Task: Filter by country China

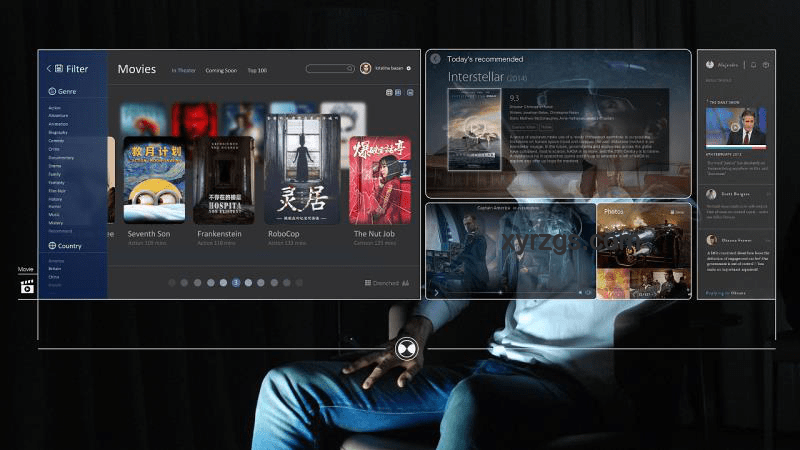Action: coord(54,277)
